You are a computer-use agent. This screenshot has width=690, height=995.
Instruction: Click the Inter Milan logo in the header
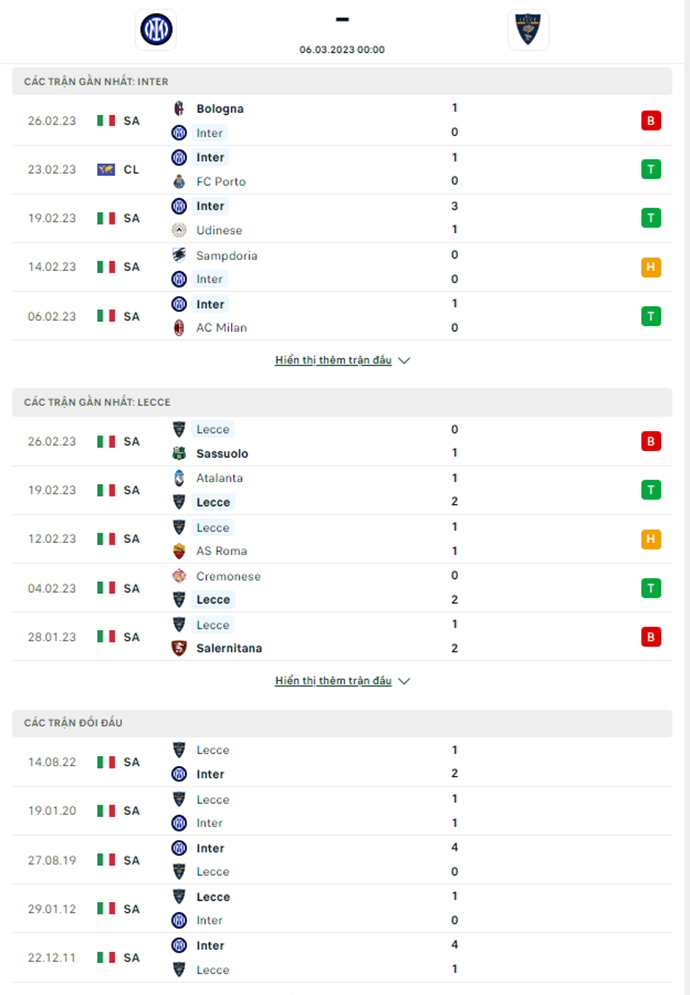(156, 29)
